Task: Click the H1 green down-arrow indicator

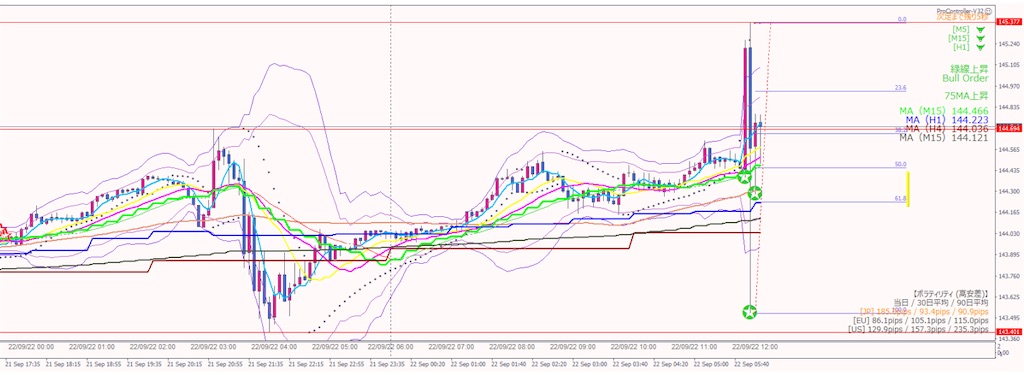Action: pos(980,47)
